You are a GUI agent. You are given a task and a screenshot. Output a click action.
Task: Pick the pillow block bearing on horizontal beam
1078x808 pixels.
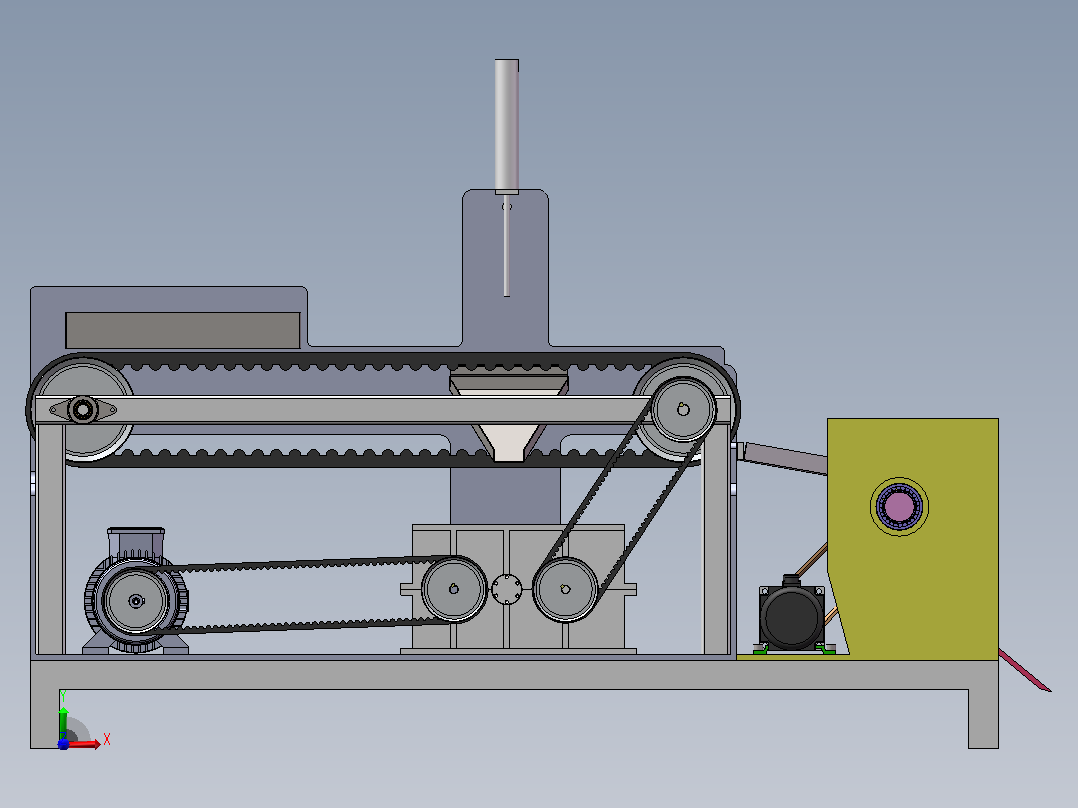pyautogui.click(x=82, y=410)
